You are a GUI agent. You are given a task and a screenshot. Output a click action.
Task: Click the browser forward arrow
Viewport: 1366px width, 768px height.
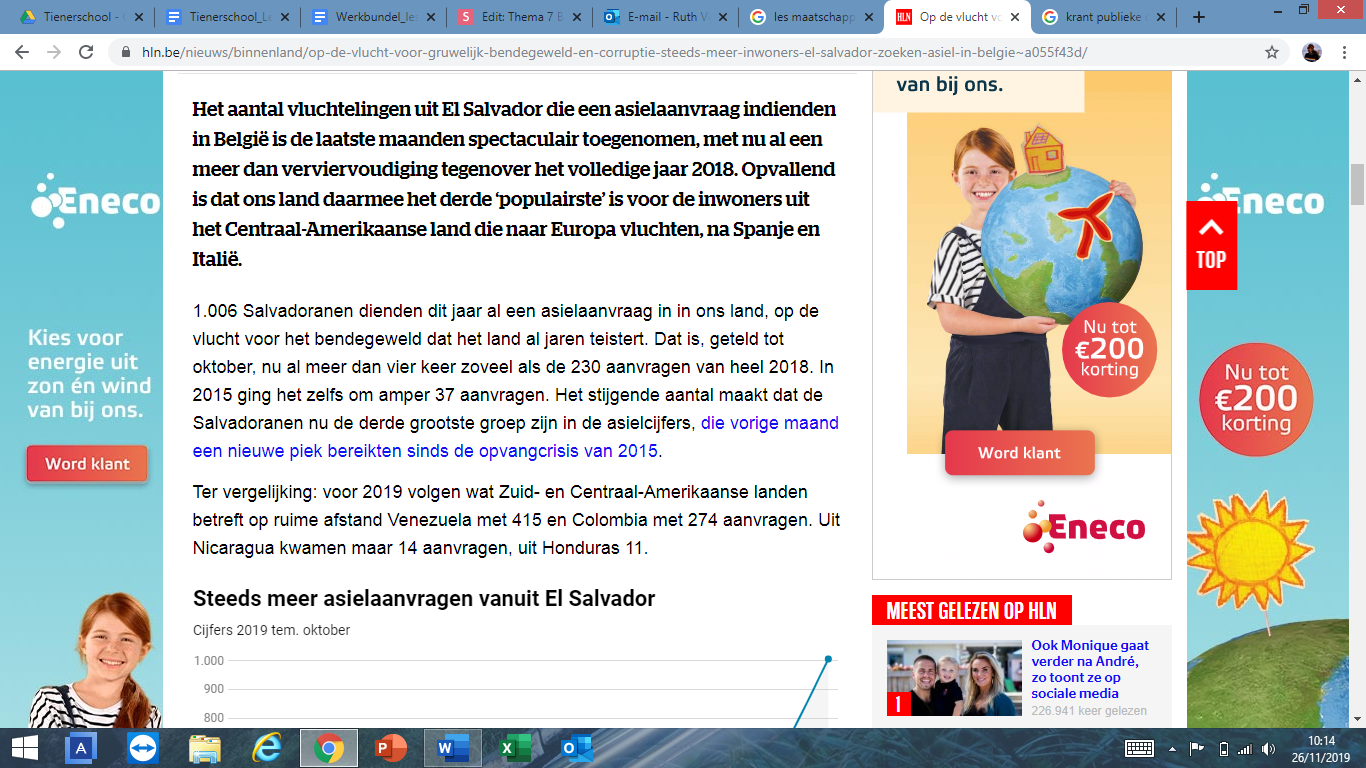(x=54, y=52)
